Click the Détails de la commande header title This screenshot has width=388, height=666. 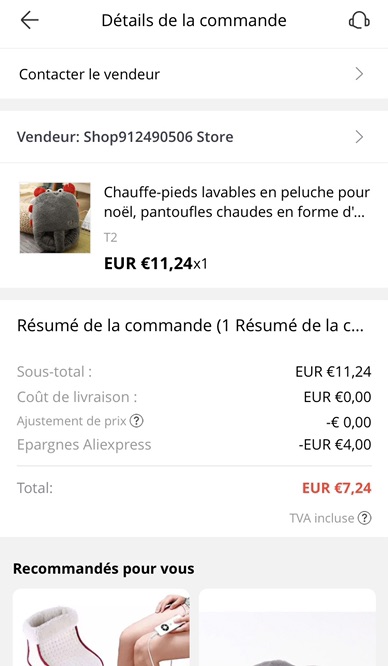[x=194, y=20]
